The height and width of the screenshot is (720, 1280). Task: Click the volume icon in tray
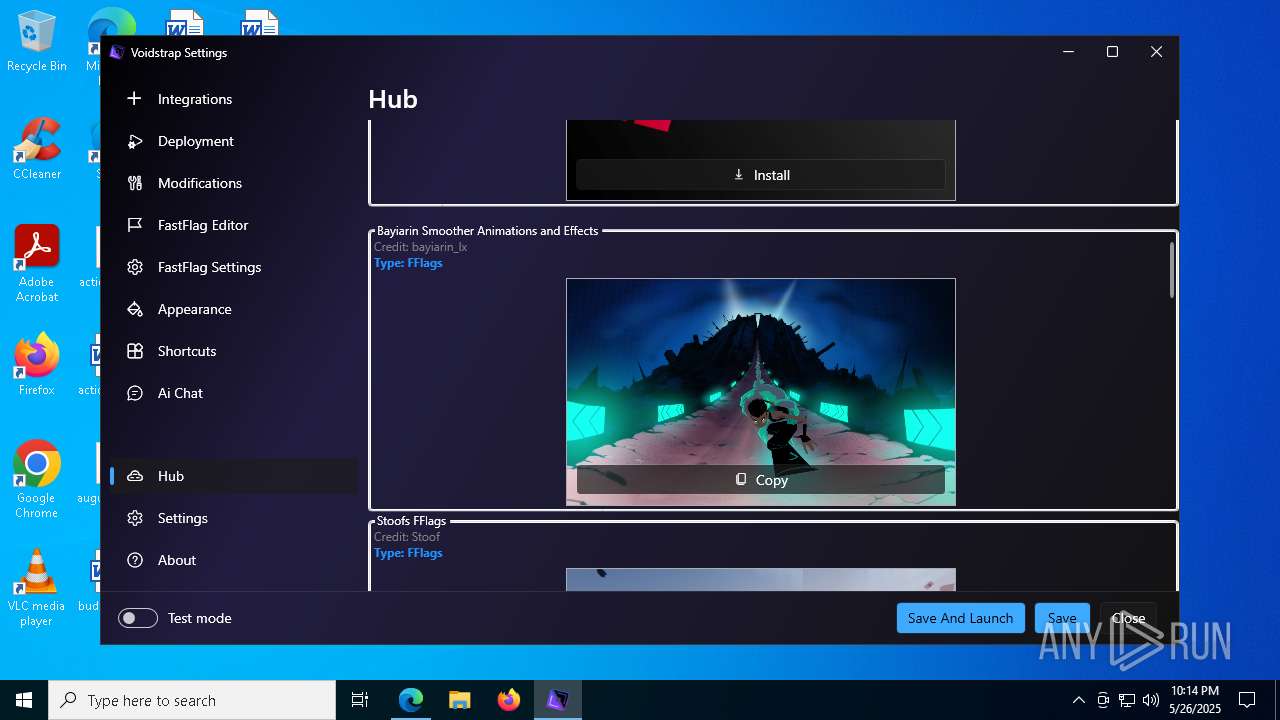click(1150, 700)
